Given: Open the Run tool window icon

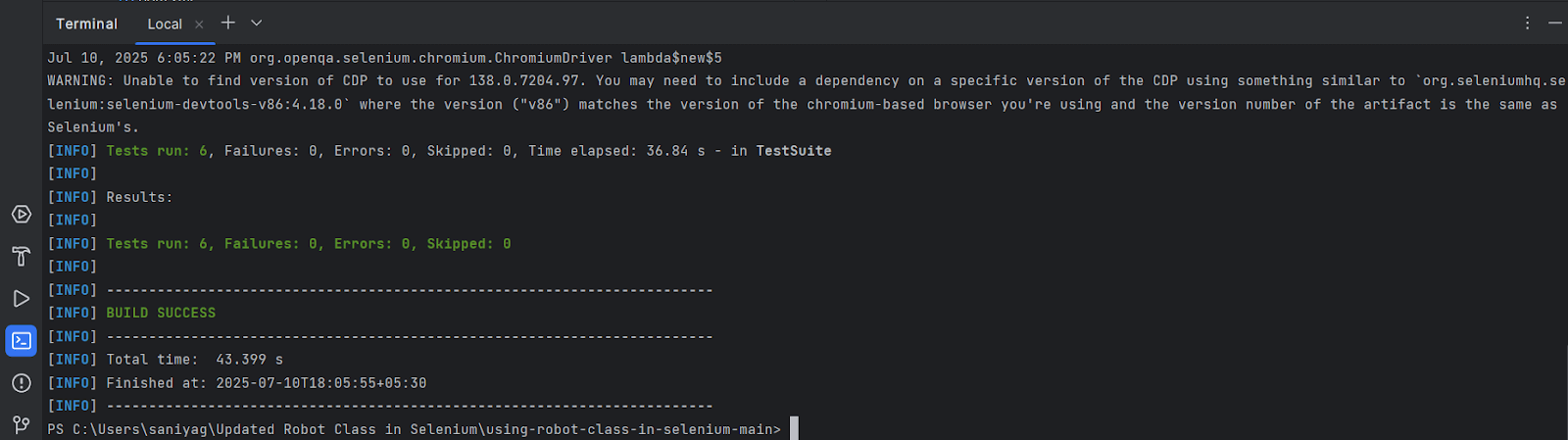Looking at the screenshot, I should pos(21,299).
